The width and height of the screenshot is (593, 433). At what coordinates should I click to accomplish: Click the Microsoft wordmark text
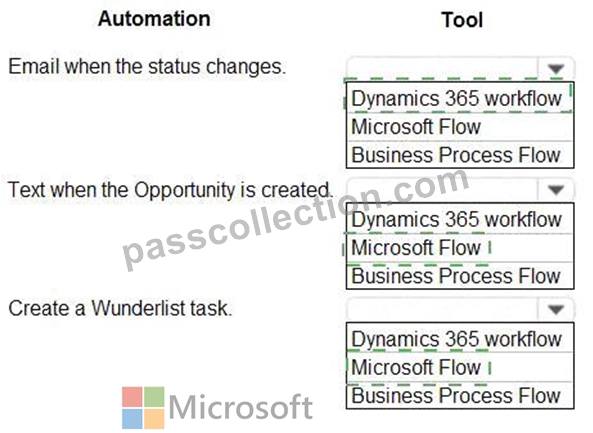pos(241,407)
